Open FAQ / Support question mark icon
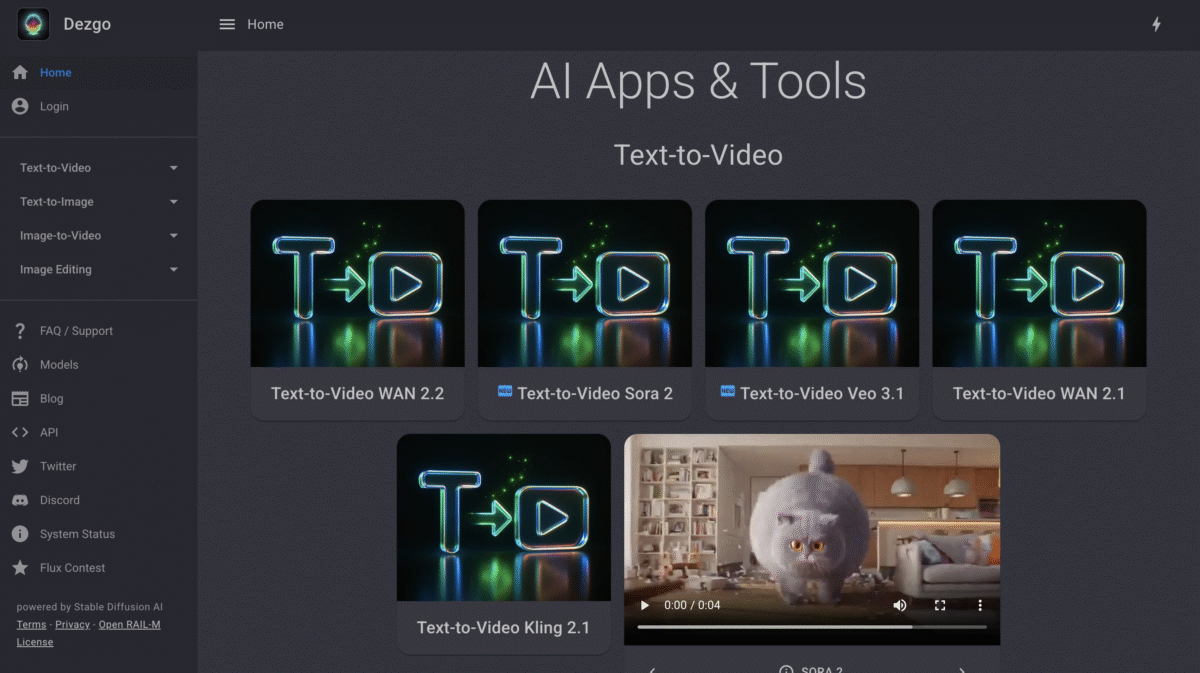This screenshot has height=673, width=1200. point(20,331)
